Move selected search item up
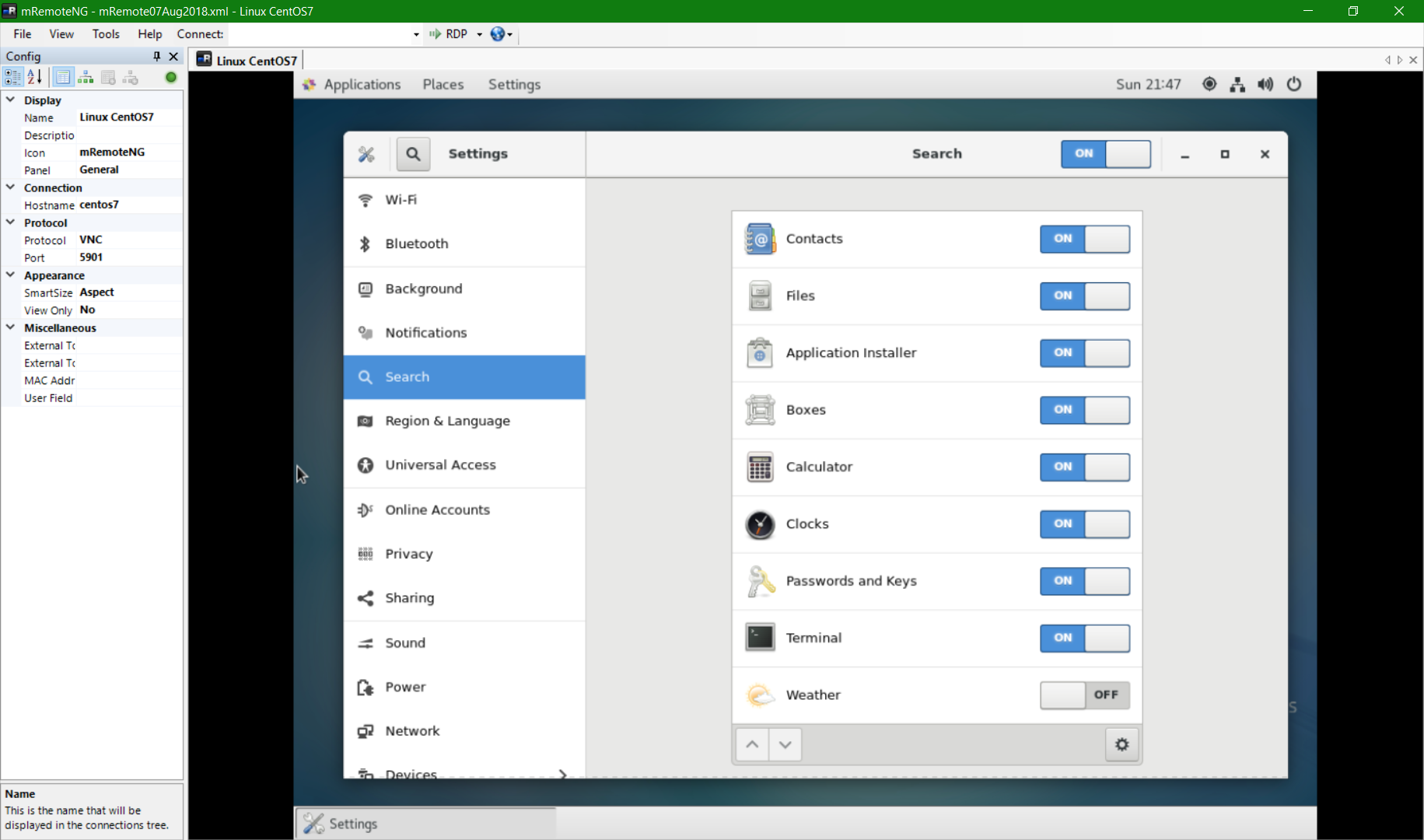 pos(752,744)
